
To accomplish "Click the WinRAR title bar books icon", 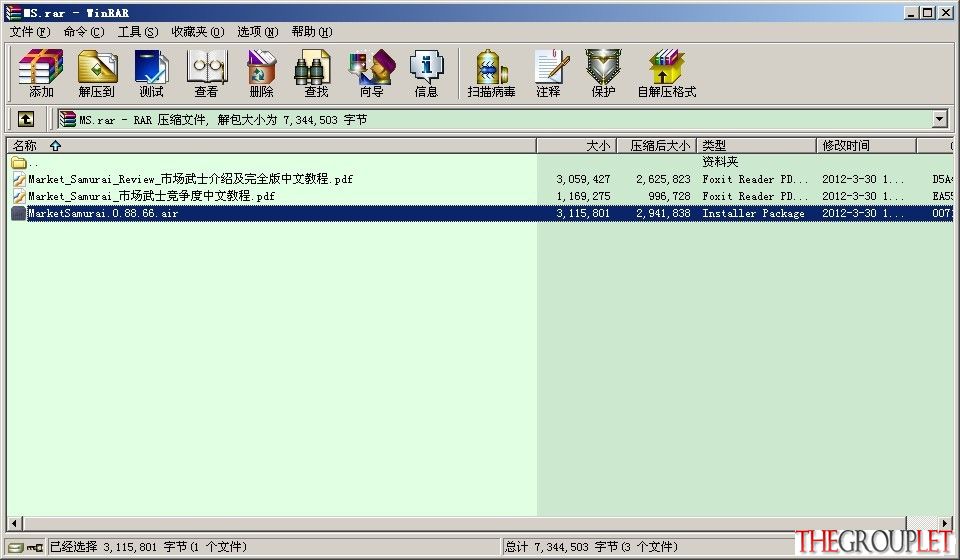I will (13, 12).
